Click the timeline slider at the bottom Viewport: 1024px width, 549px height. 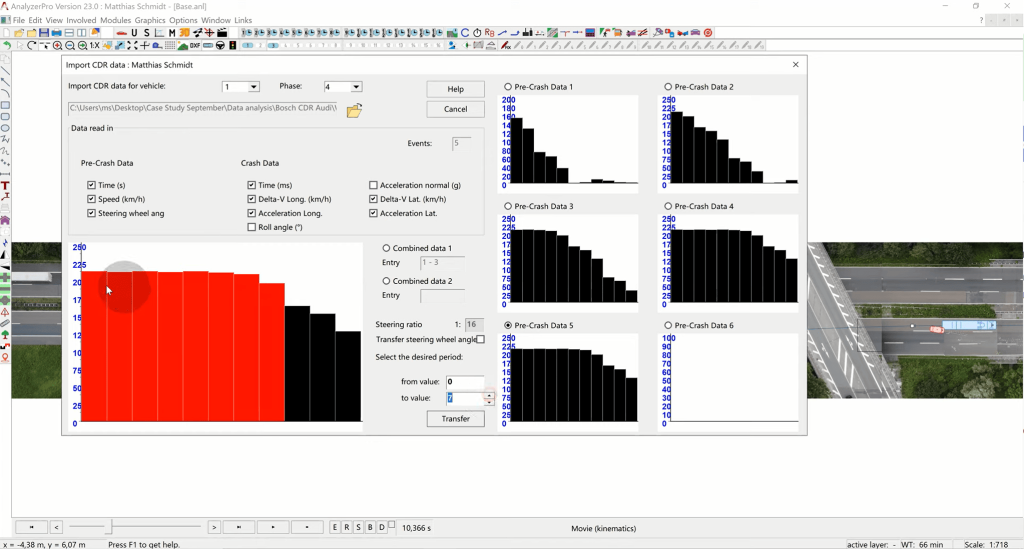[x=110, y=527]
